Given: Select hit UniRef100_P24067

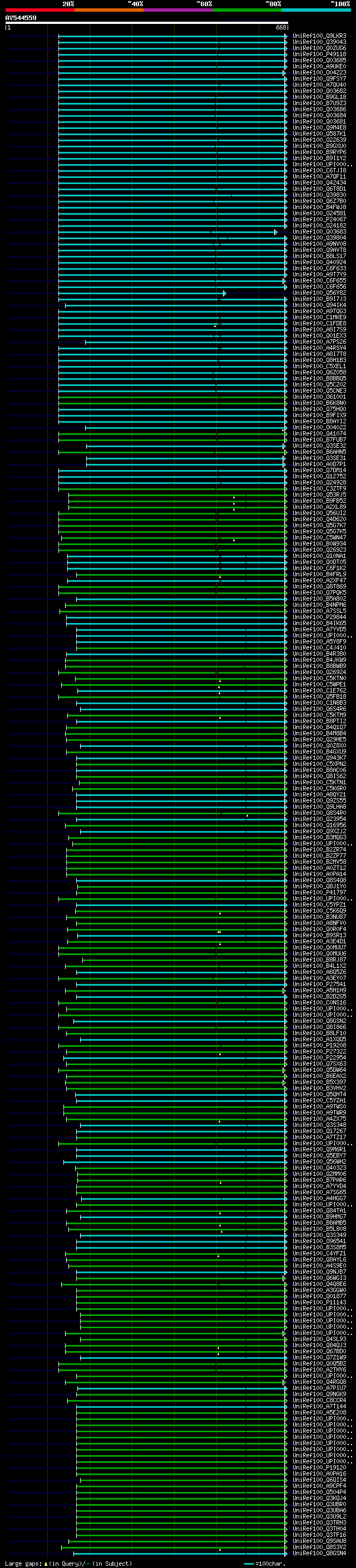Looking at the screenshot, I should pos(319,219).
